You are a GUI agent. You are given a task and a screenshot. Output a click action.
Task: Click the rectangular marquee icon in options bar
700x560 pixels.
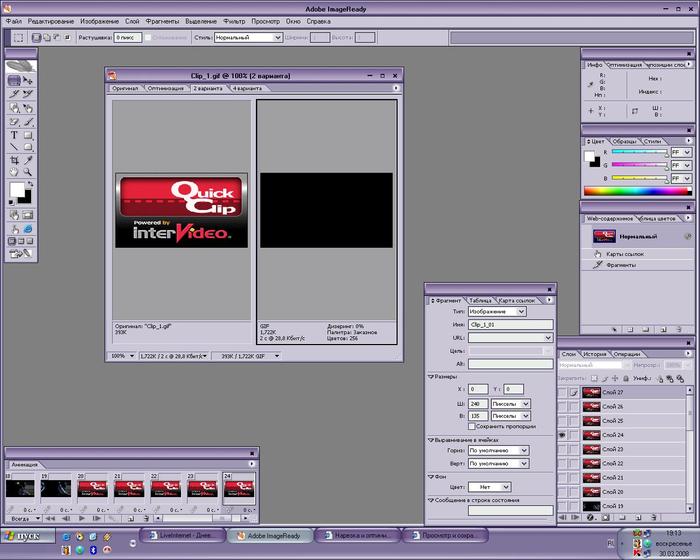(x=18, y=38)
